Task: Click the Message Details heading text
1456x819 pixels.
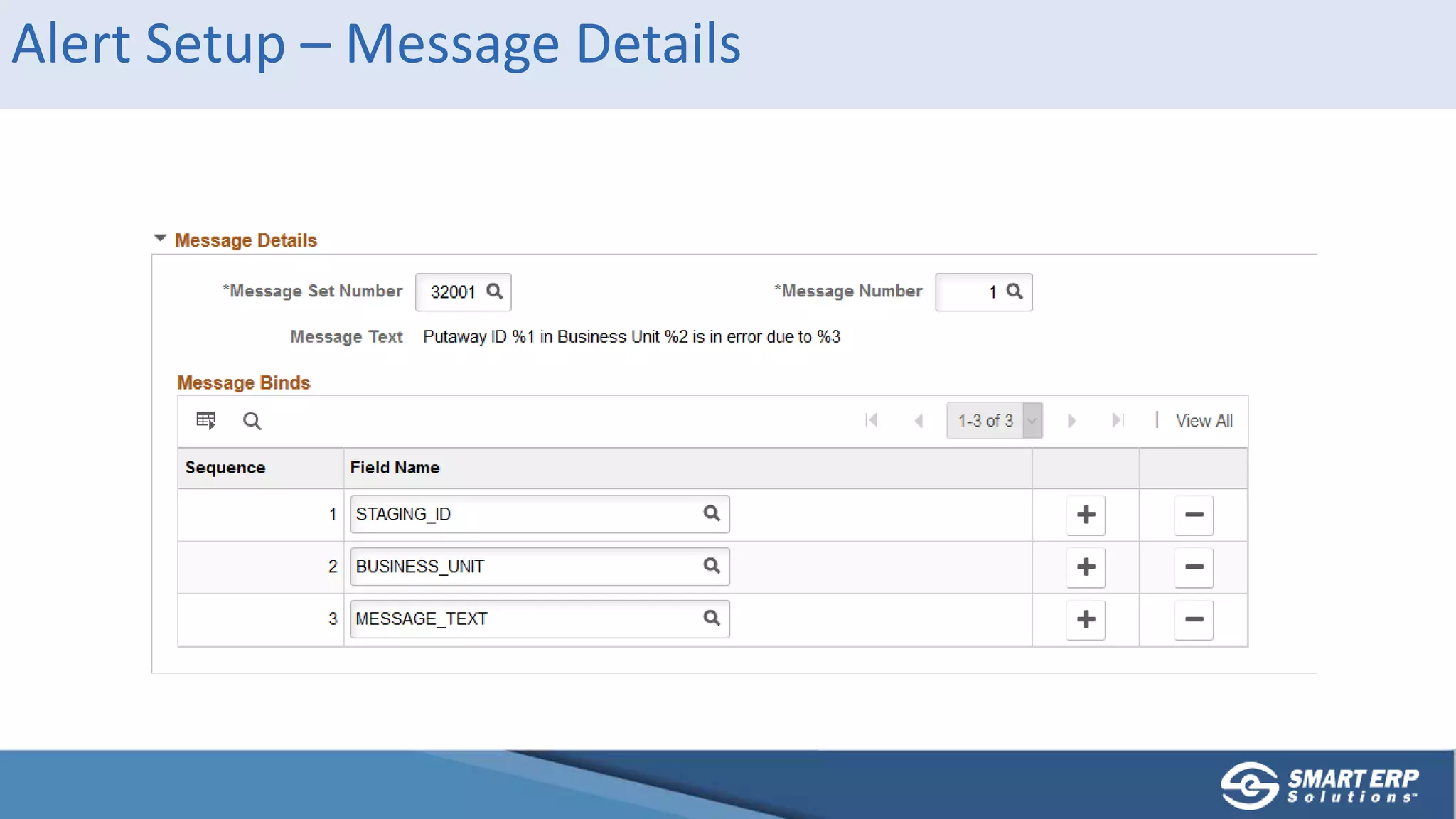Action: (x=246, y=240)
